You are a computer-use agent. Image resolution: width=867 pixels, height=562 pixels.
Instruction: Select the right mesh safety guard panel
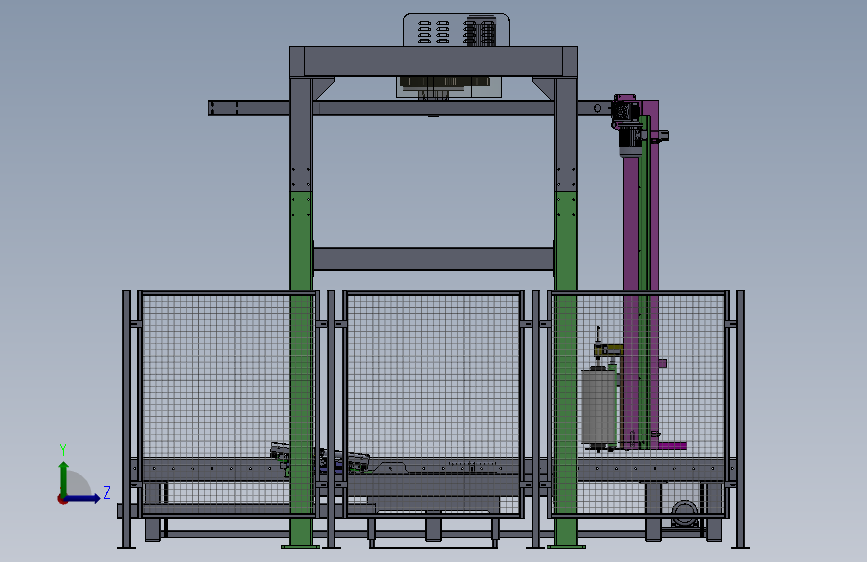click(639, 404)
